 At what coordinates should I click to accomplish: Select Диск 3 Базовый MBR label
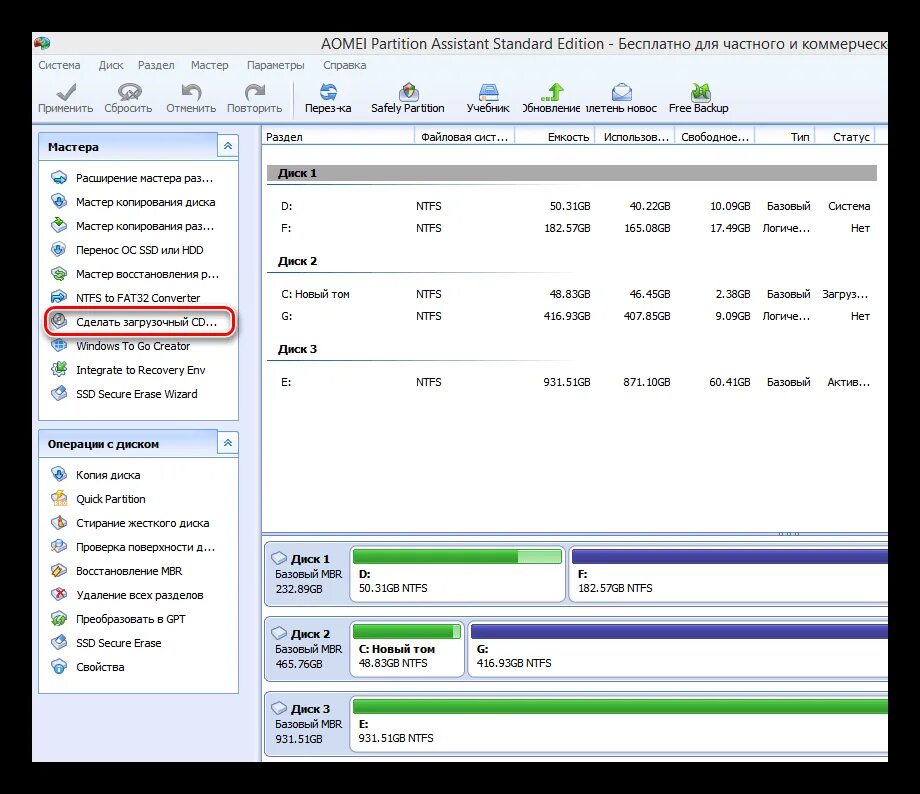pos(308,724)
